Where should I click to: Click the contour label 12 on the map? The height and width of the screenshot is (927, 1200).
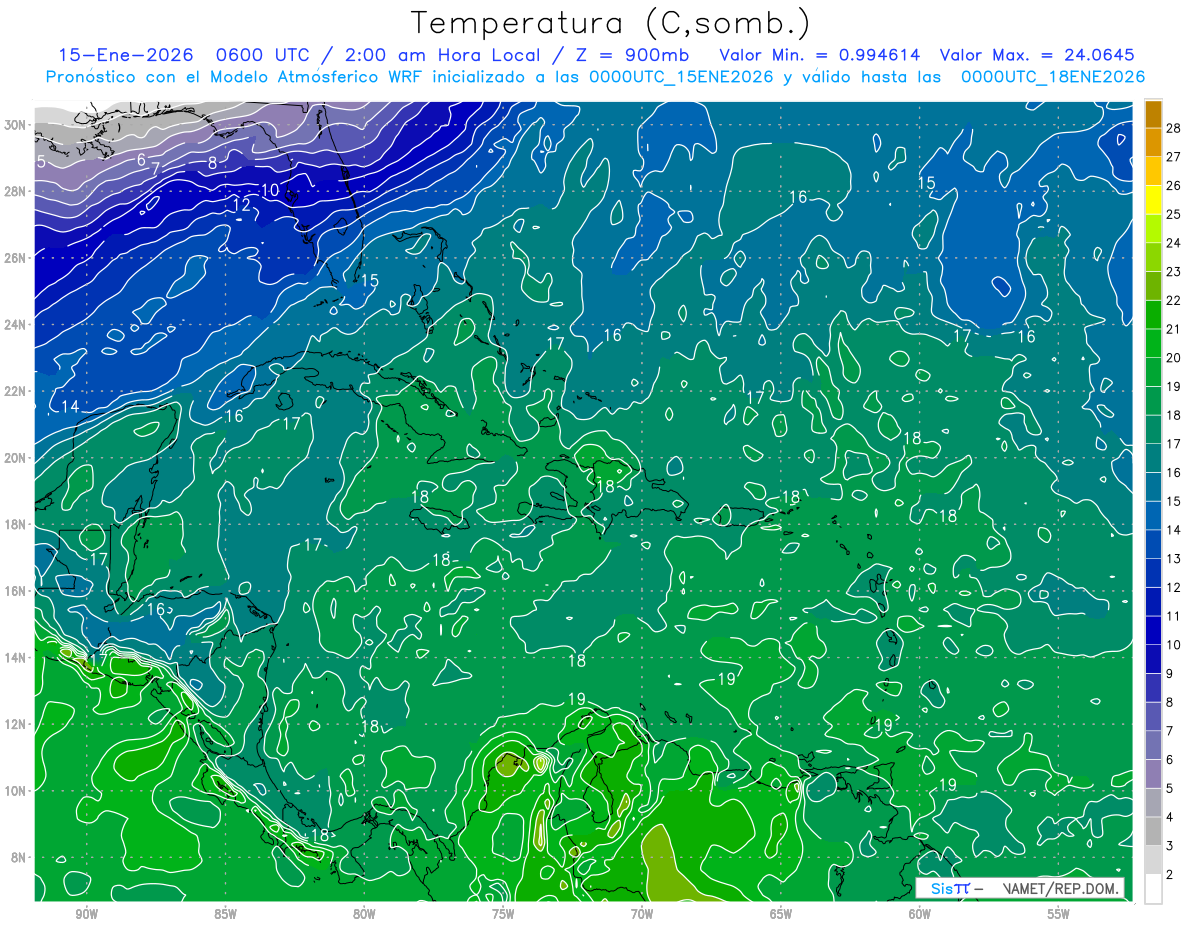(241, 204)
